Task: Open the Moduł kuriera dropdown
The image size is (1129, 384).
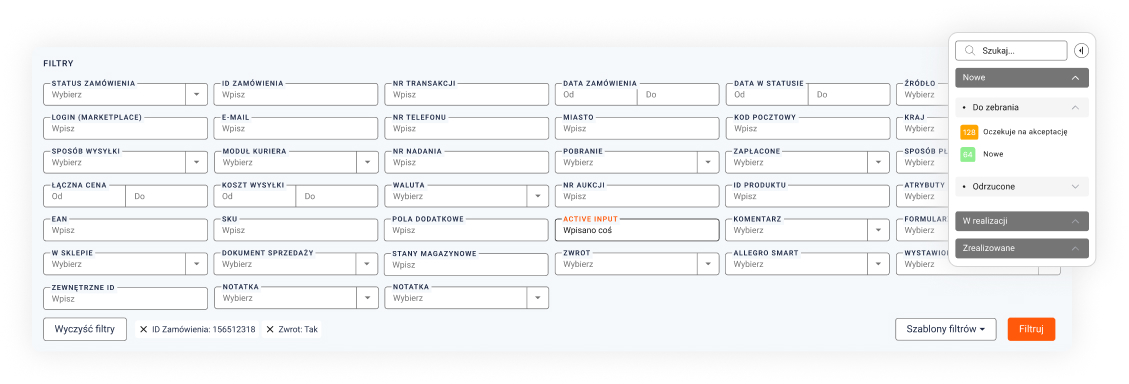Action: 296,162
